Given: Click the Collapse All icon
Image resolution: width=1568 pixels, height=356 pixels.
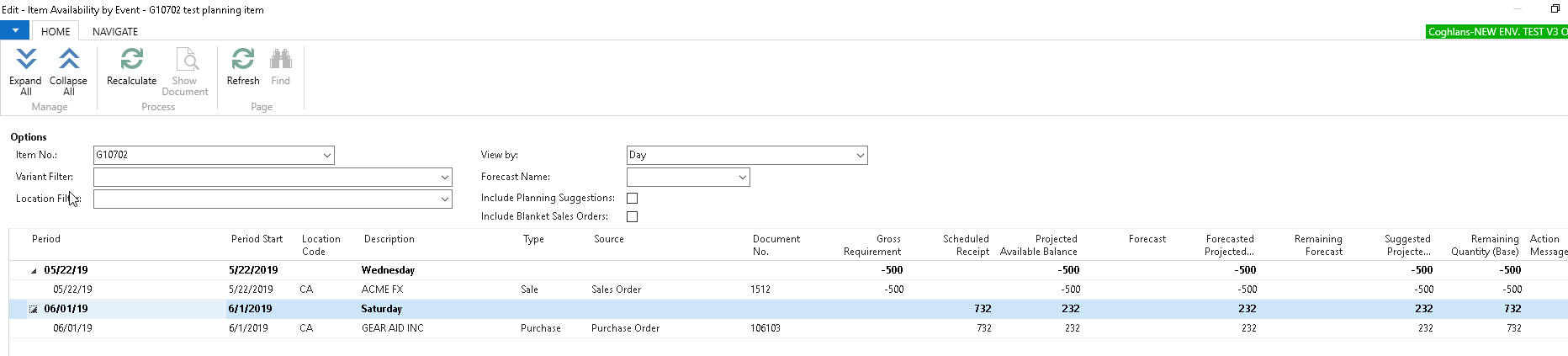Looking at the screenshot, I should 68,60.
